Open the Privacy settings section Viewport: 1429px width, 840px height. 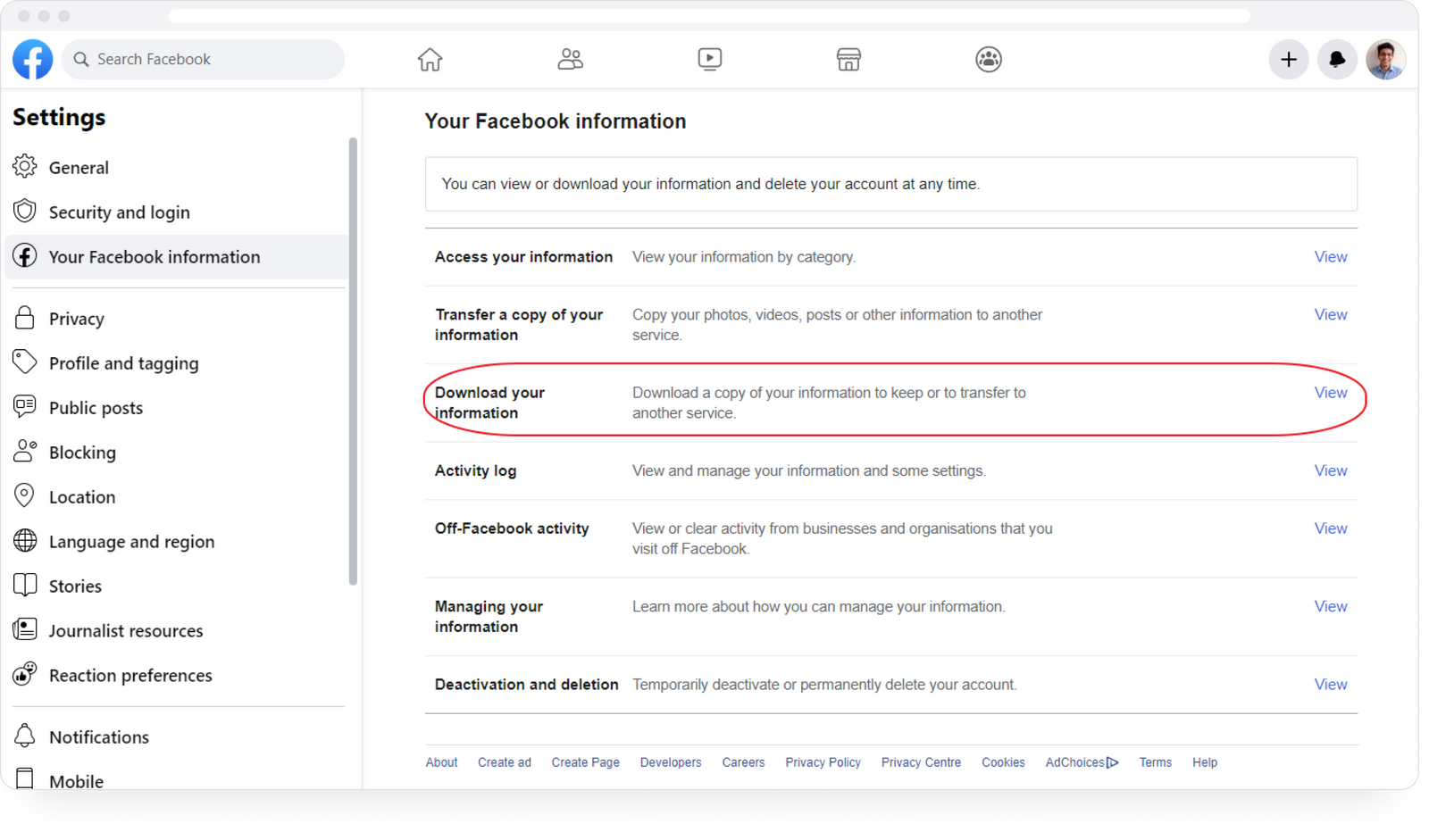[x=77, y=318]
